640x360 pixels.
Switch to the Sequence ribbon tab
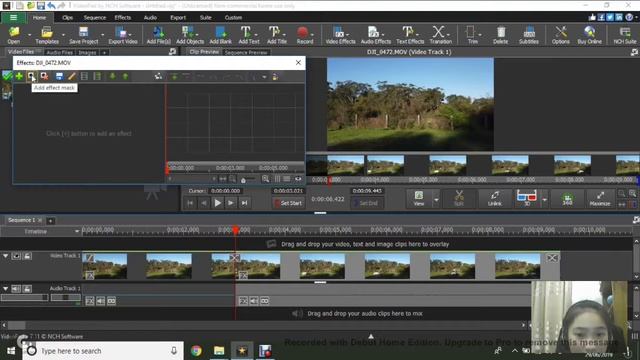tap(95, 18)
